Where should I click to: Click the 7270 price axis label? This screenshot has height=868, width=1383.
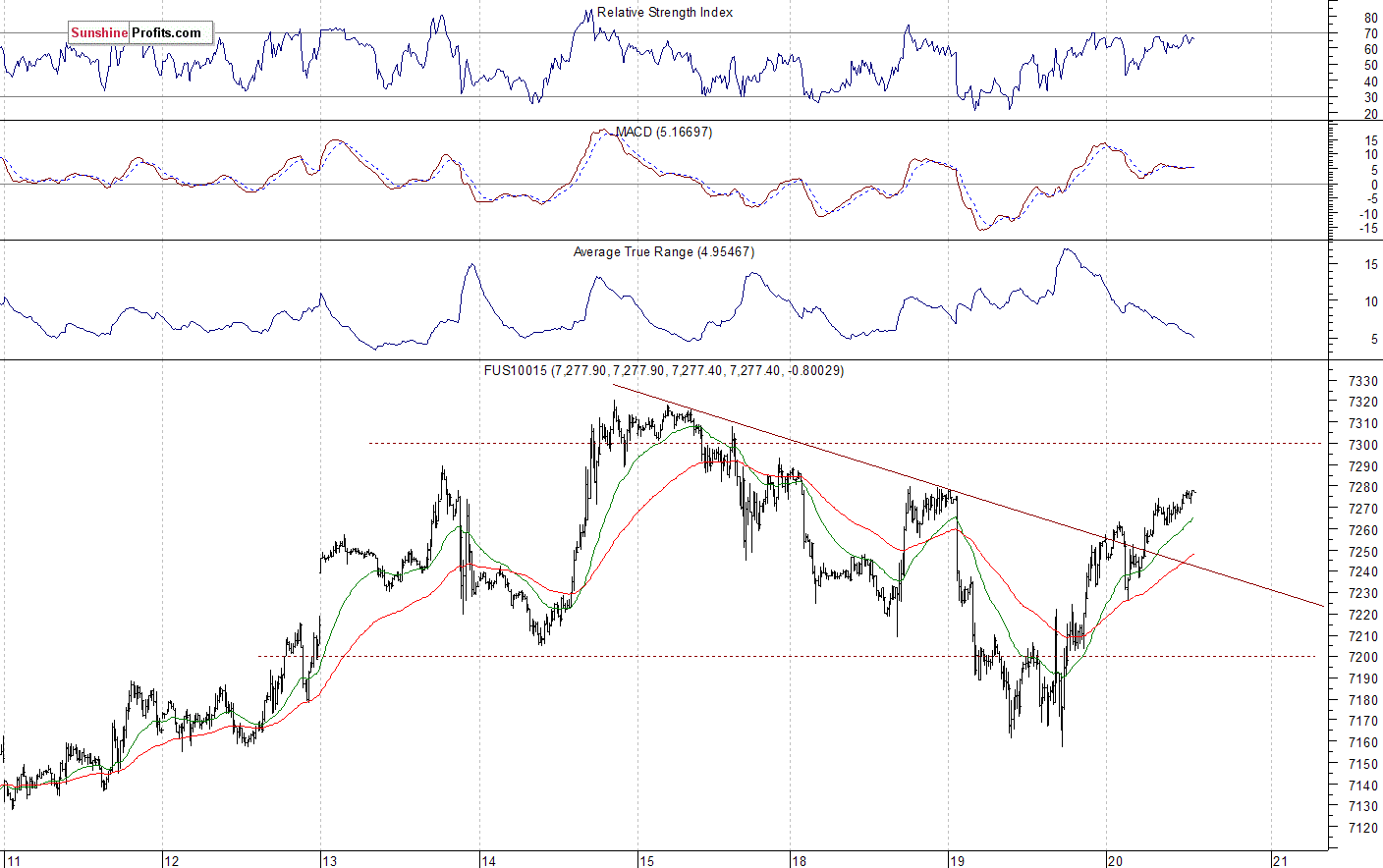1363,509
